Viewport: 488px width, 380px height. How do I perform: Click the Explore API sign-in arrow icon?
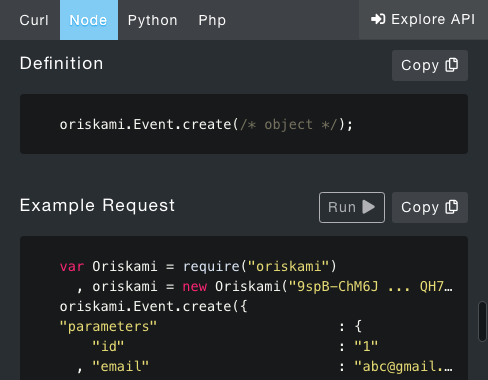pos(378,19)
